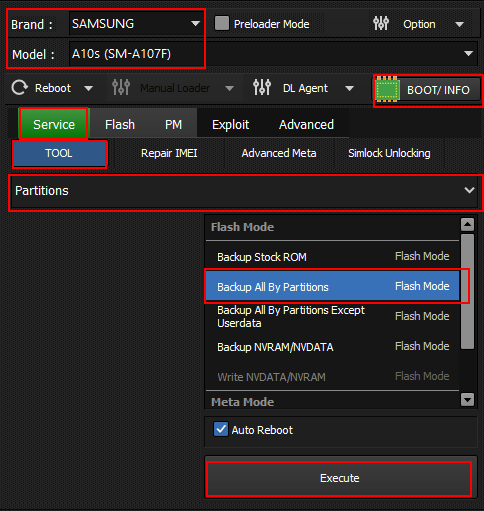Click the Manual Loader sliders icon
The height and width of the screenshot is (511, 484).
pos(121,88)
